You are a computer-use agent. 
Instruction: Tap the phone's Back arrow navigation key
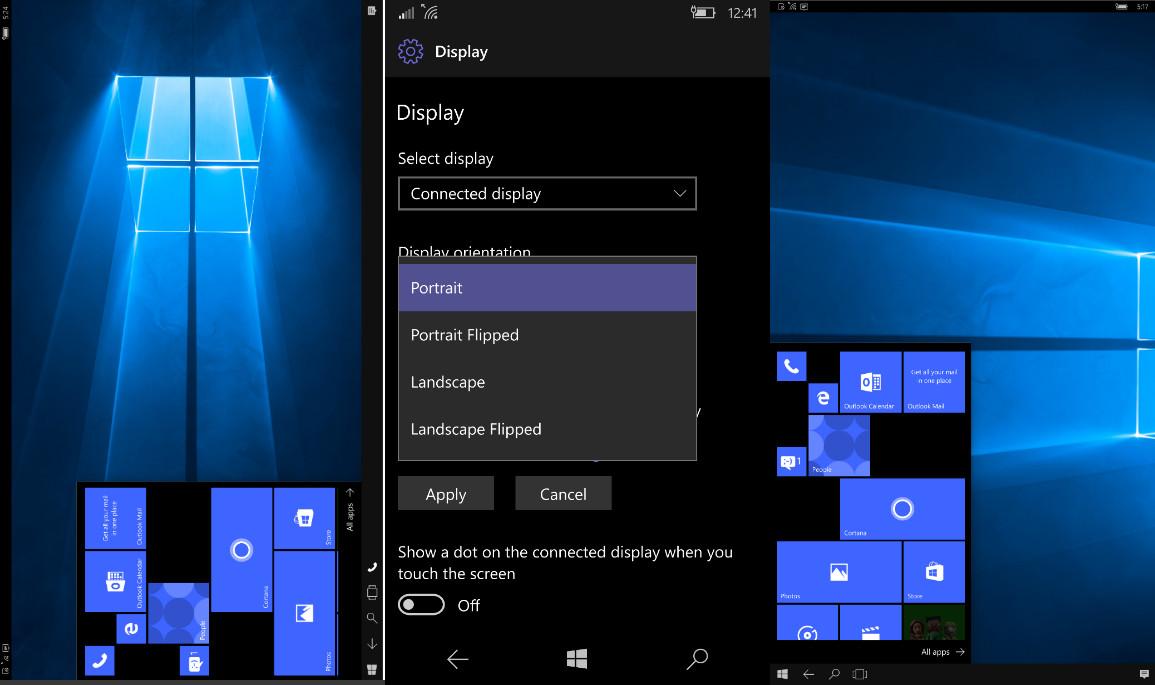457,658
